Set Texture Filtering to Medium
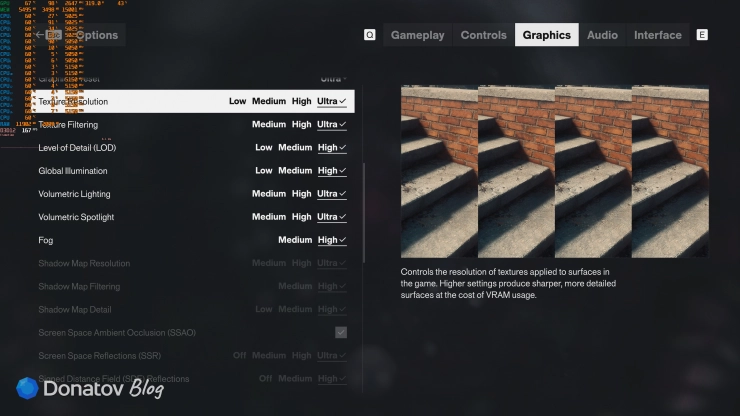The height and width of the screenshot is (416, 740). pos(269,124)
